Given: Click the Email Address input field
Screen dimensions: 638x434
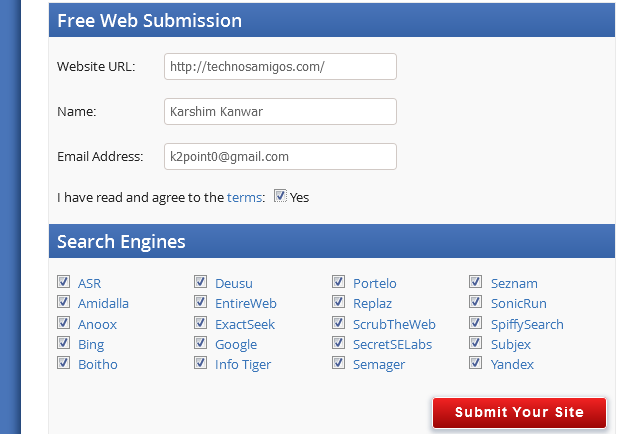Looking at the screenshot, I should 280,157.
